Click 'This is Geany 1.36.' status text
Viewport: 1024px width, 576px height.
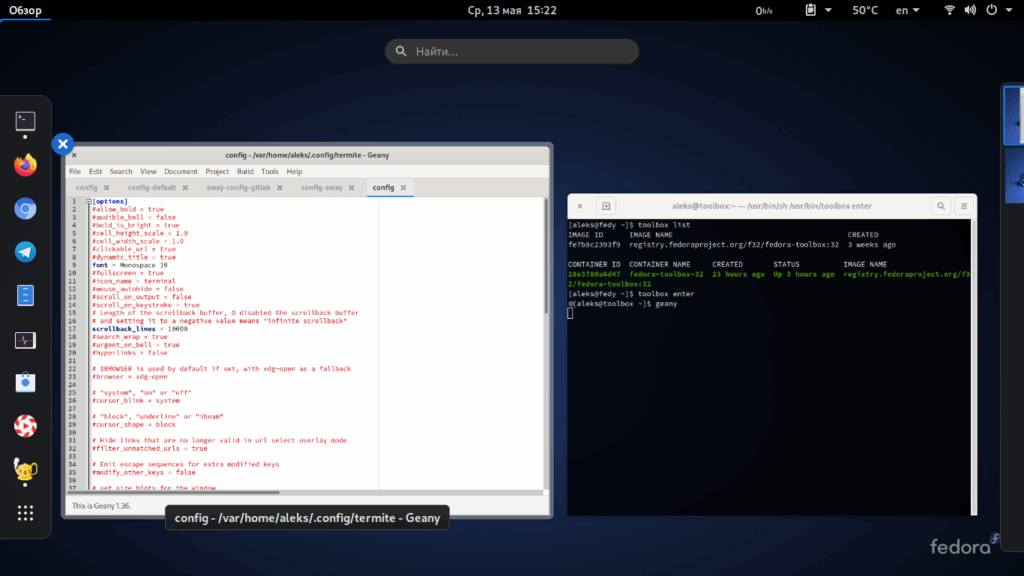point(101,505)
